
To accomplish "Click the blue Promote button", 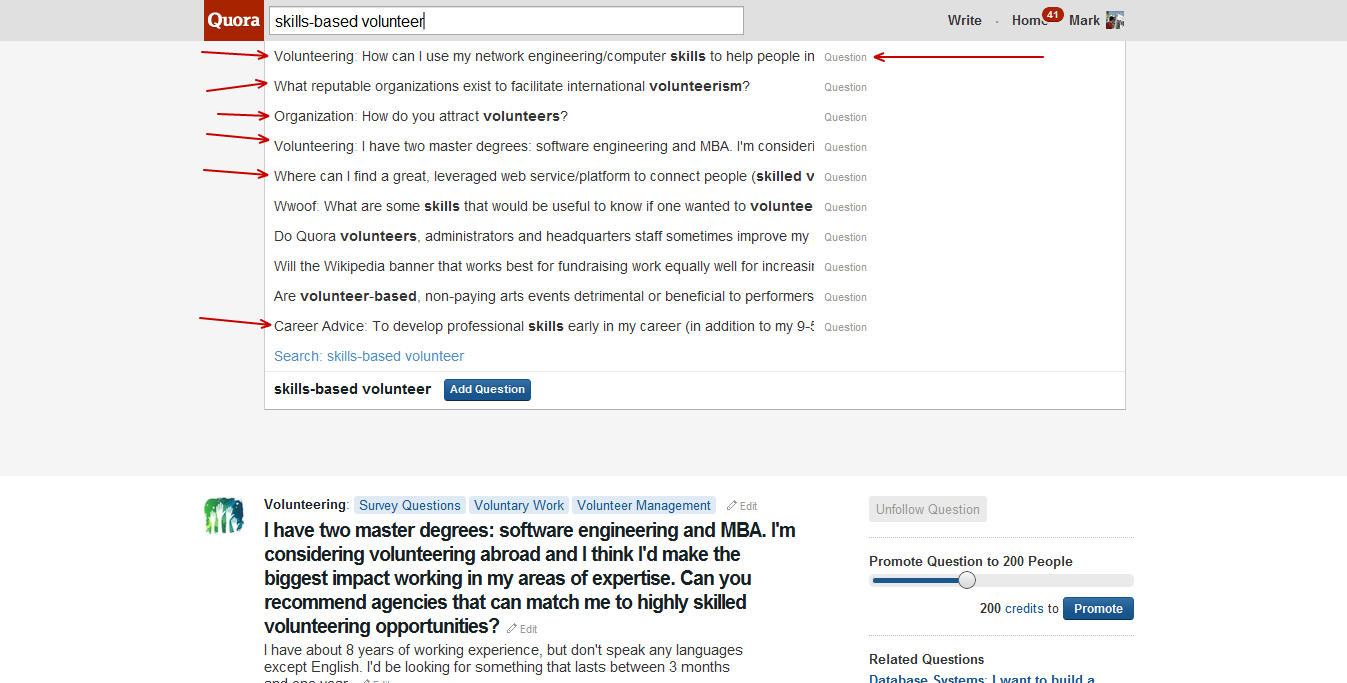I will tap(1098, 609).
